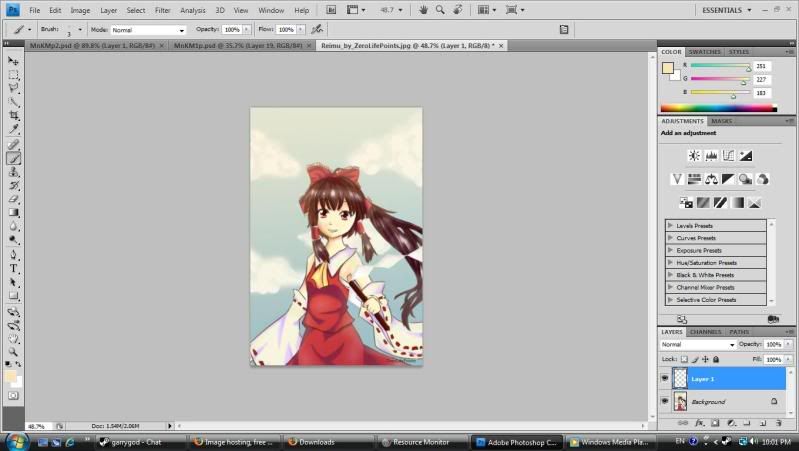Add an Exposure adjustment
Image resolution: width=799 pixels, height=451 pixels.
(745, 156)
